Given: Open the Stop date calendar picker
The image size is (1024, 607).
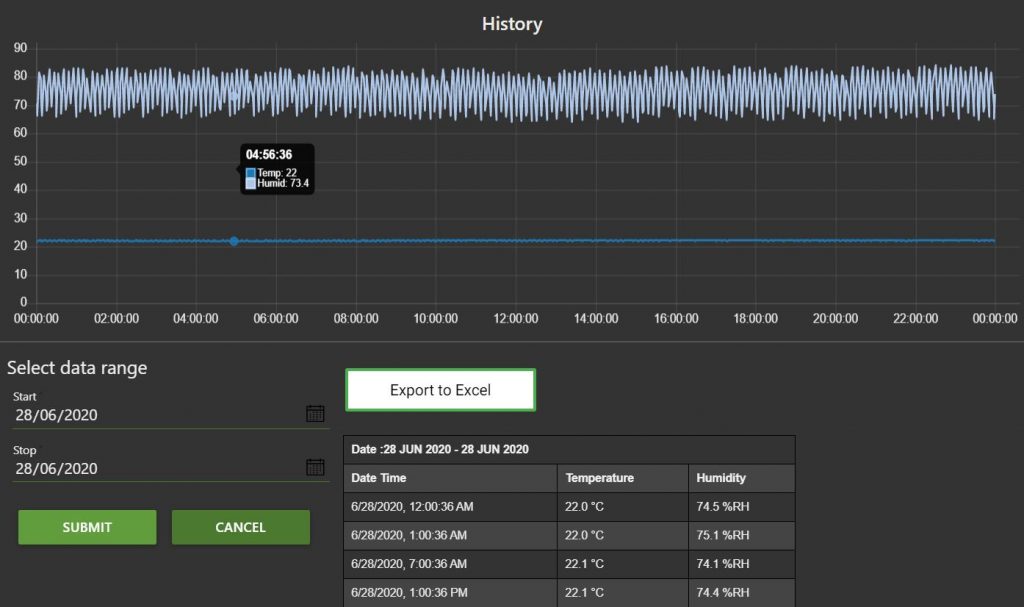Looking at the screenshot, I should point(315,467).
